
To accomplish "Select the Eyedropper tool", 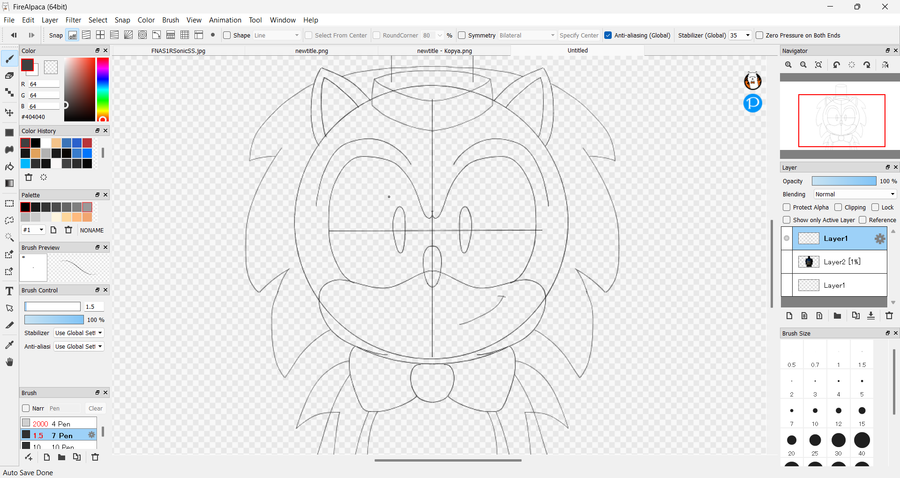I will (x=9, y=345).
